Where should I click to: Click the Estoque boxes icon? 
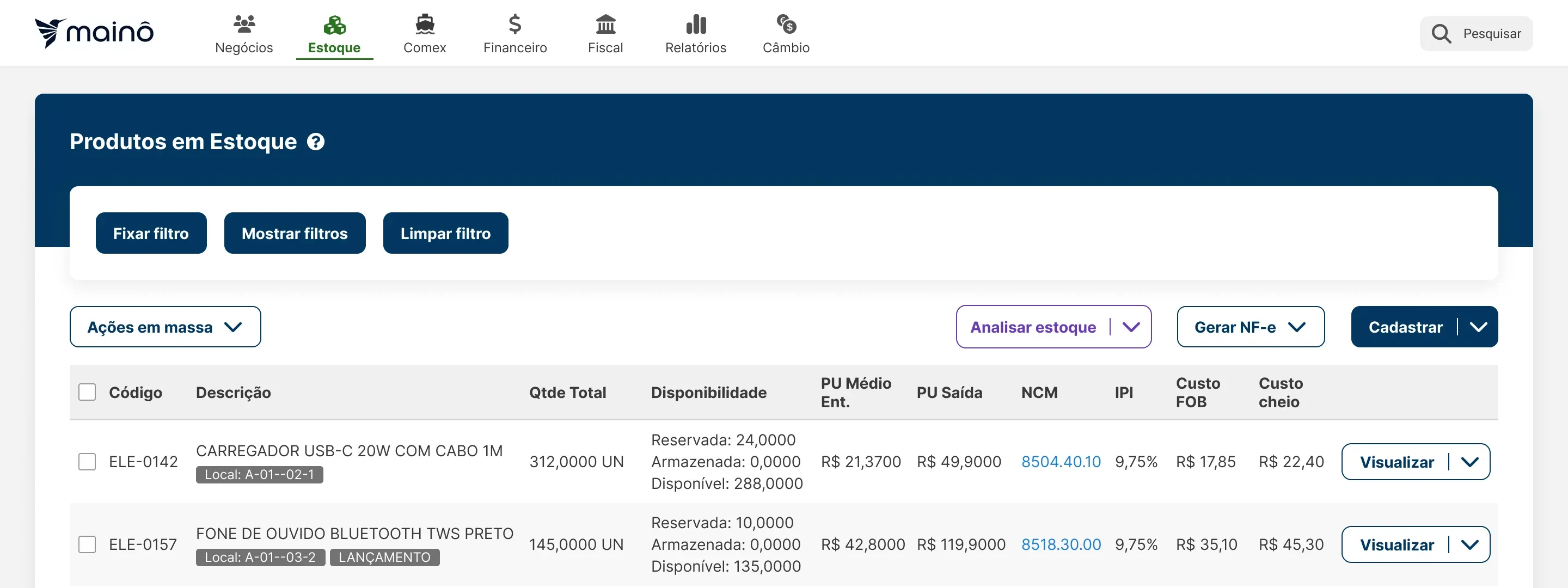pyautogui.click(x=334, y=24)
